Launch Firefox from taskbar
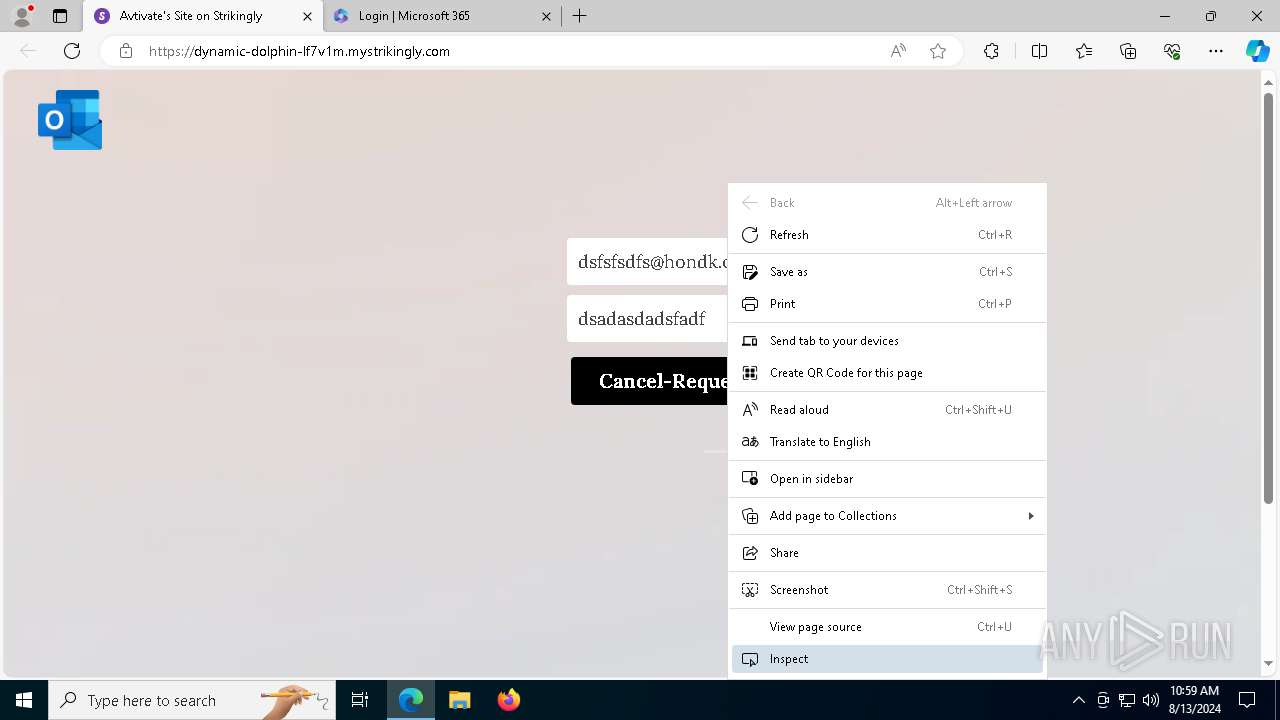Image resolution: width=1280 pixels, height=720 pixels. 508,700
